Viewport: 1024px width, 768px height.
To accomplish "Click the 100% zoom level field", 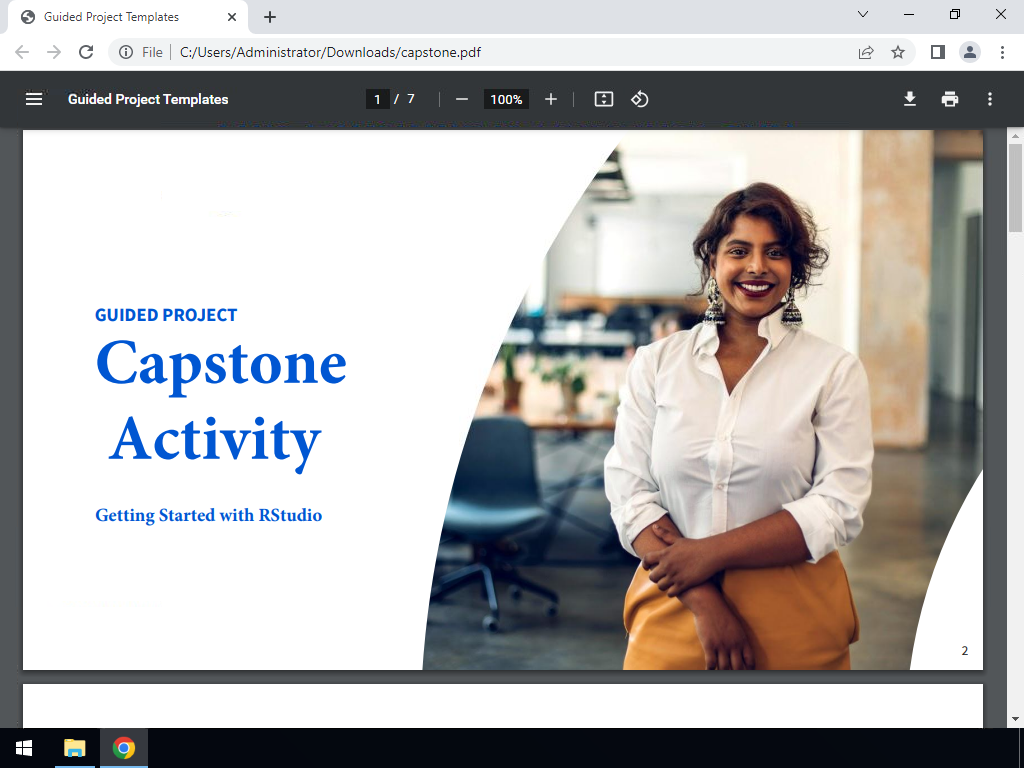I will pyautogui.click(x=506, y=99).
